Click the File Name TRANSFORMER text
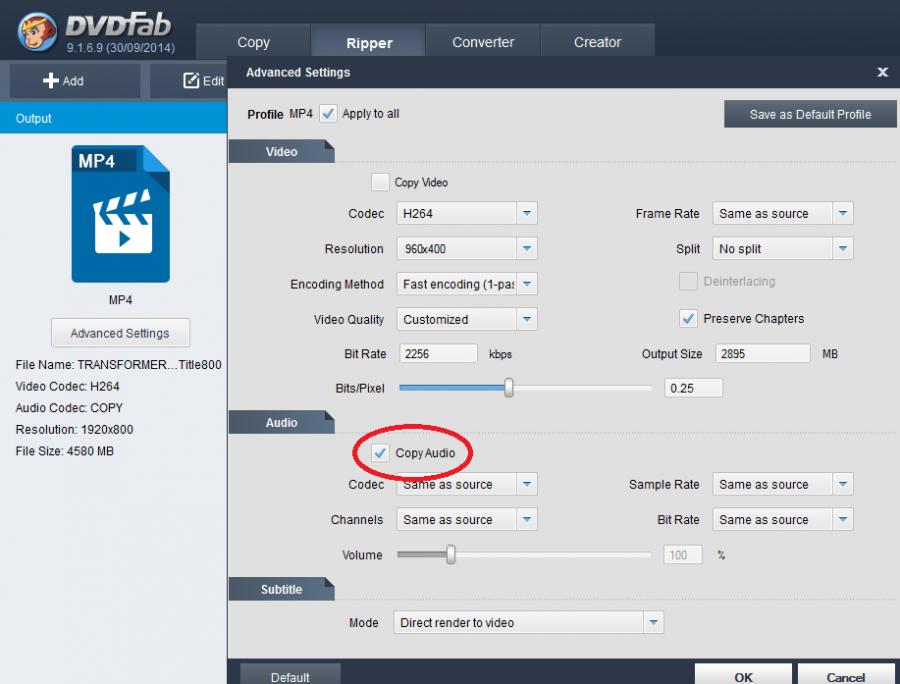Viewport: 900px width, 684px height. [x=118, y=364]
